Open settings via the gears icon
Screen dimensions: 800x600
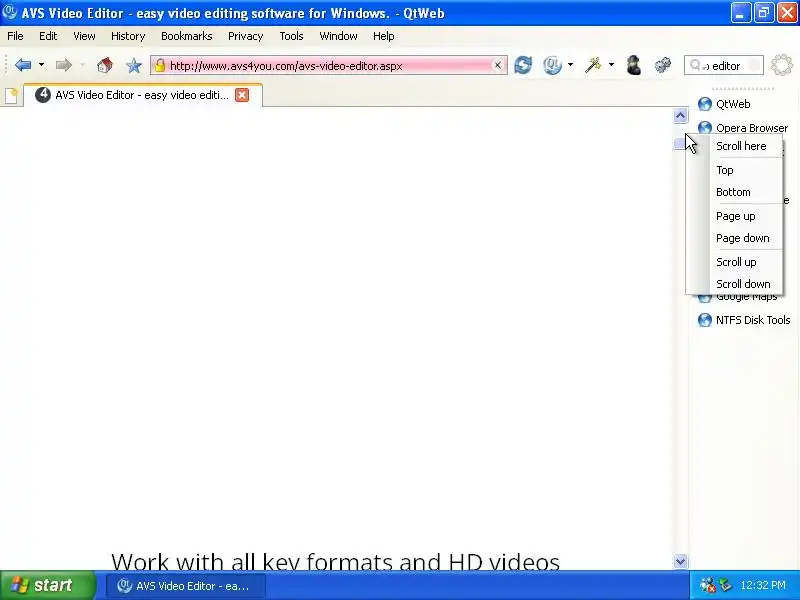662,65
